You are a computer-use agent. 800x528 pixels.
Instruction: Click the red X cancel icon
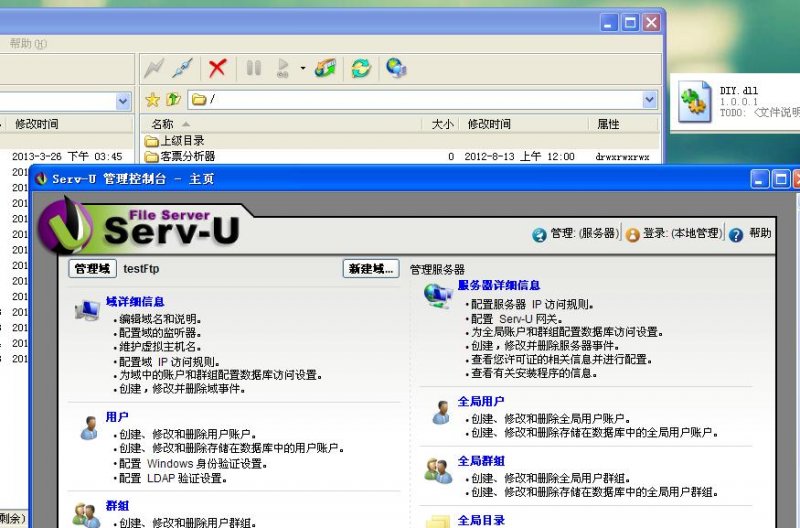pos(217,68)
